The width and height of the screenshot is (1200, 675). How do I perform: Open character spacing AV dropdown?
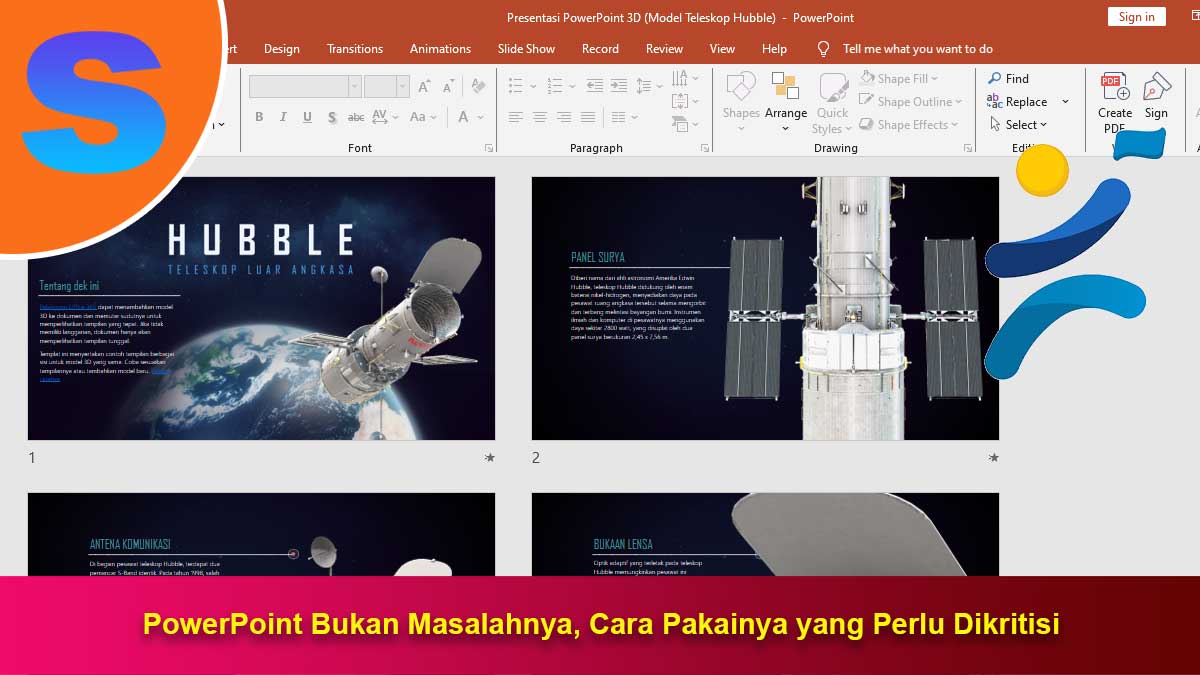coord(384,117)
